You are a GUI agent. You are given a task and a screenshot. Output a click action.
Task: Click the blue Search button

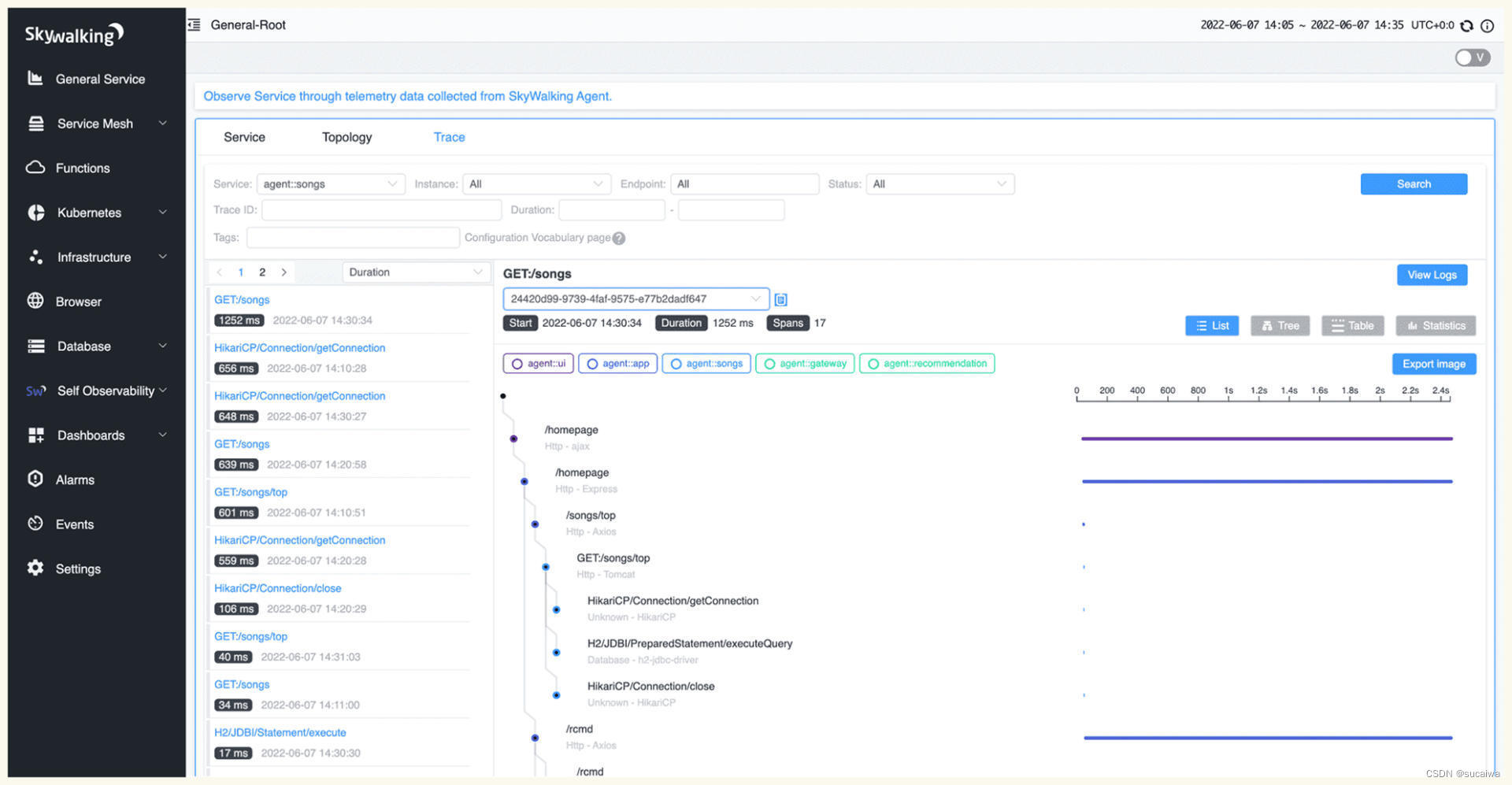point(1413,184)
